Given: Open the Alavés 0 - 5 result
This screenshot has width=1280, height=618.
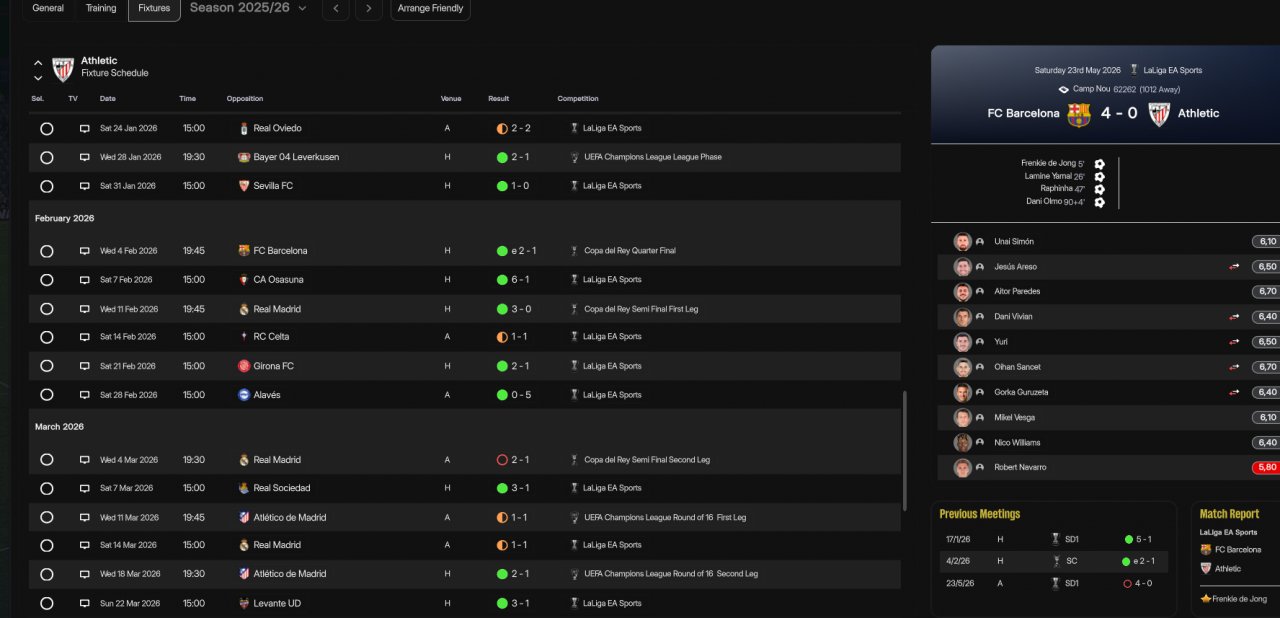Looking at the screenshot, I should pos(520,395).
